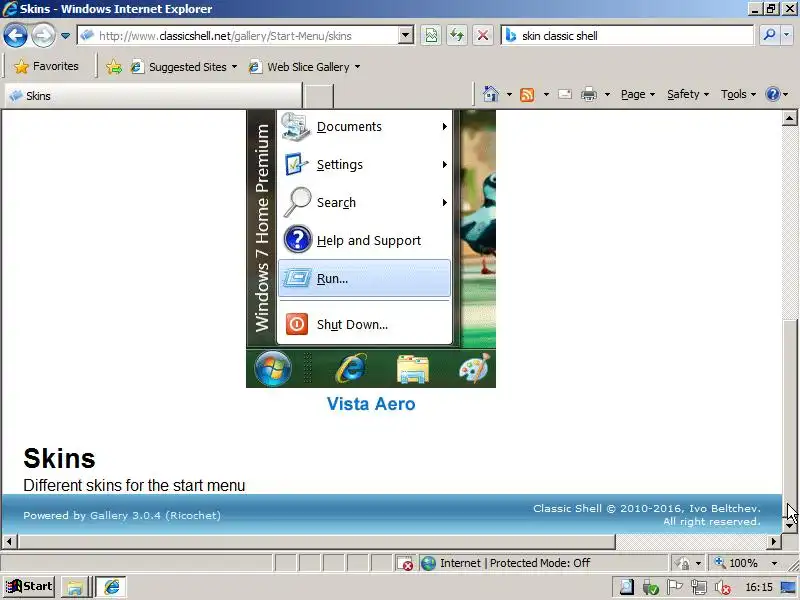Expand the Help dropdown arrow
This screenshot has width=800, height=600.
786,94
